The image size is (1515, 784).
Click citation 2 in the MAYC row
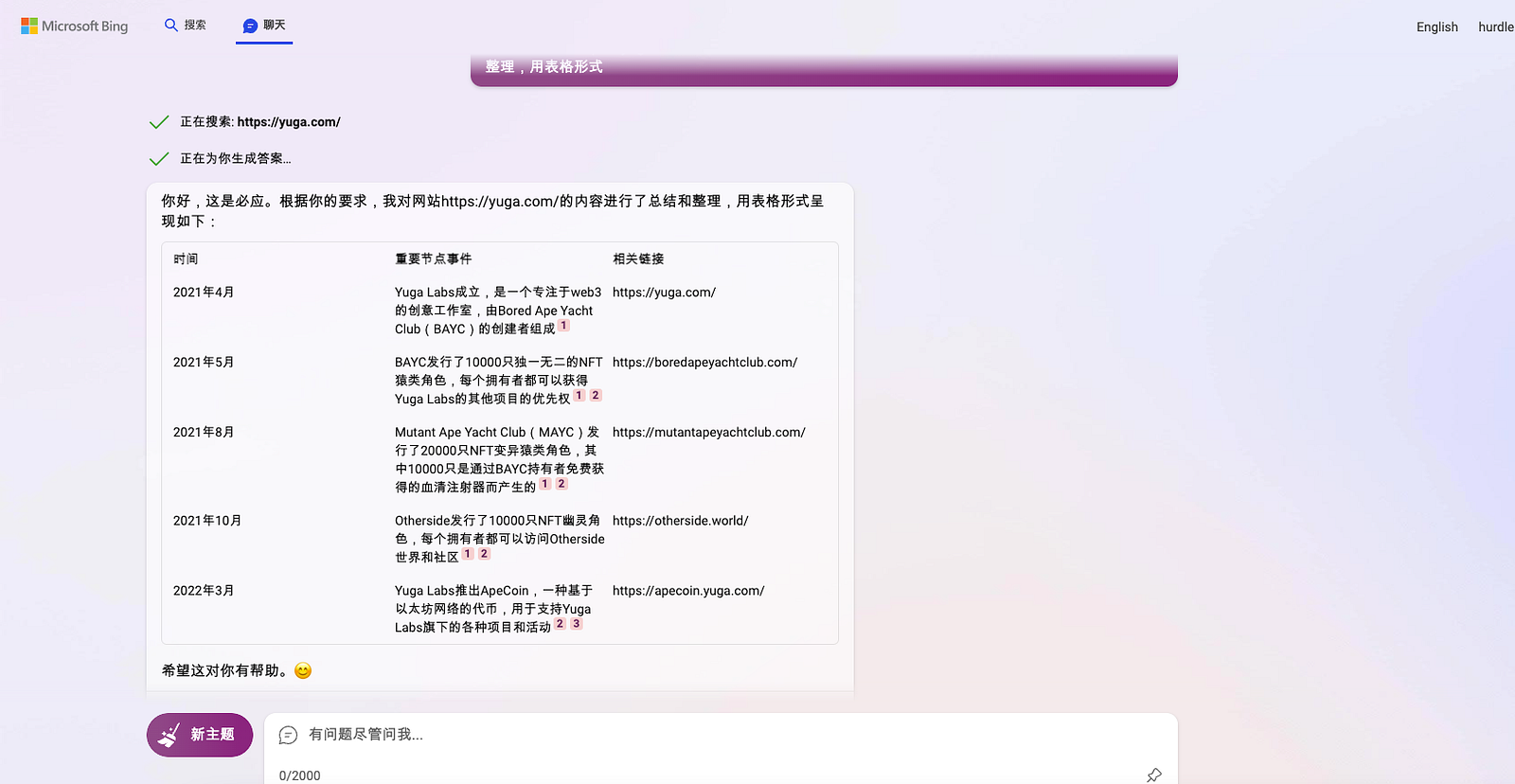click(561, 484)
